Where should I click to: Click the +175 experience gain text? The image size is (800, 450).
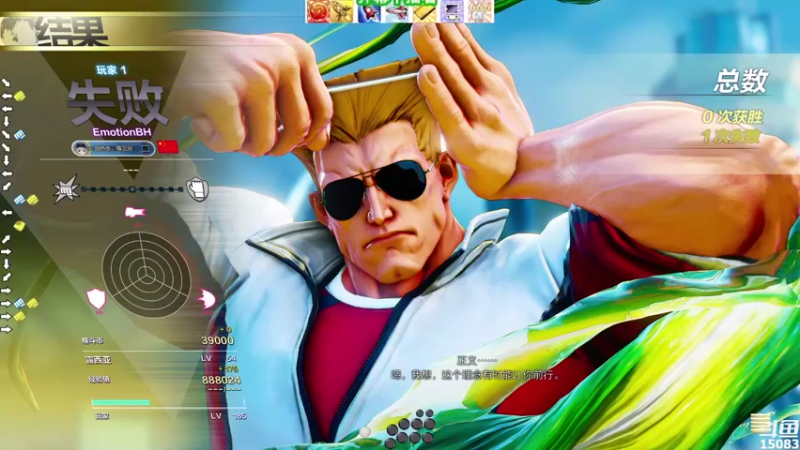tap(228, 369)
